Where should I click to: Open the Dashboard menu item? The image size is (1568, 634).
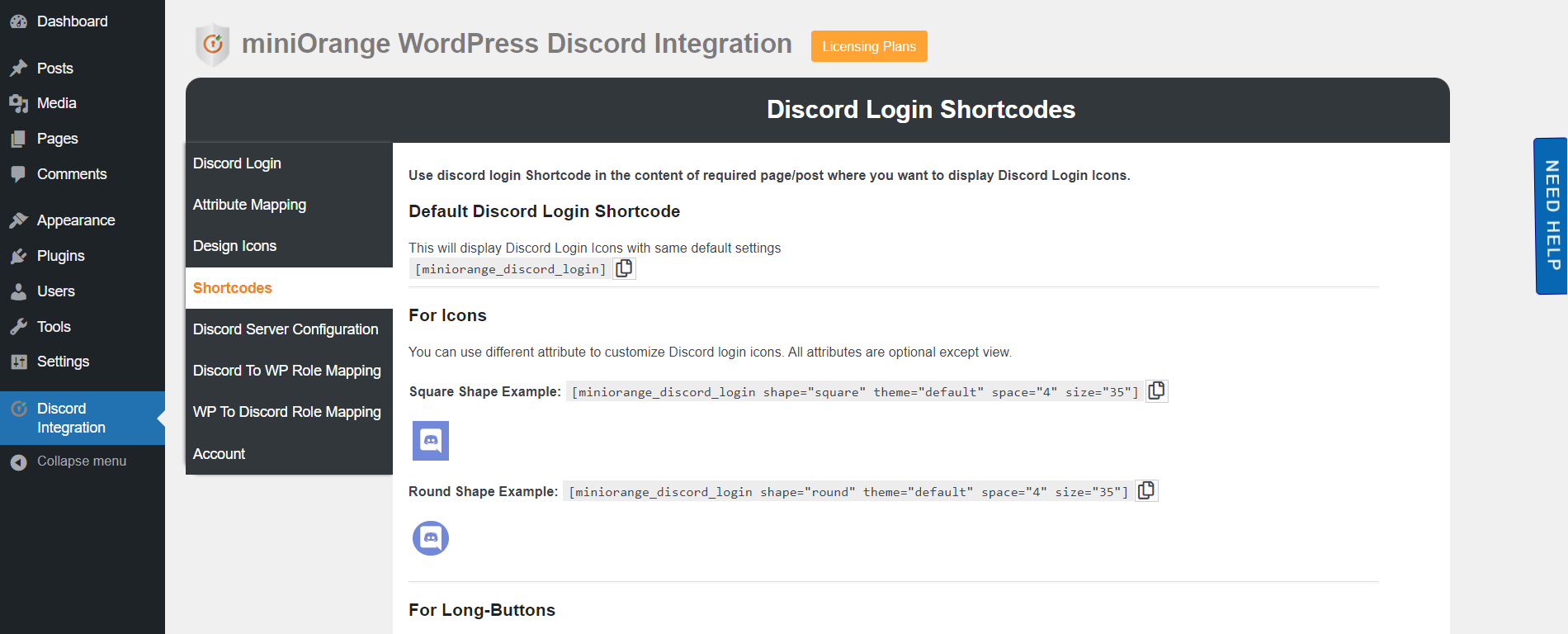(x=83, y=21)
